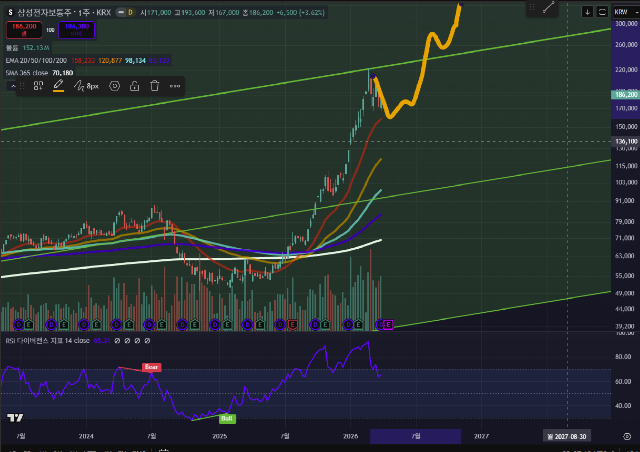Viewport: 640px width, 452px height.
Task: Click the green Bull divergence label
Action: (227, 419)
